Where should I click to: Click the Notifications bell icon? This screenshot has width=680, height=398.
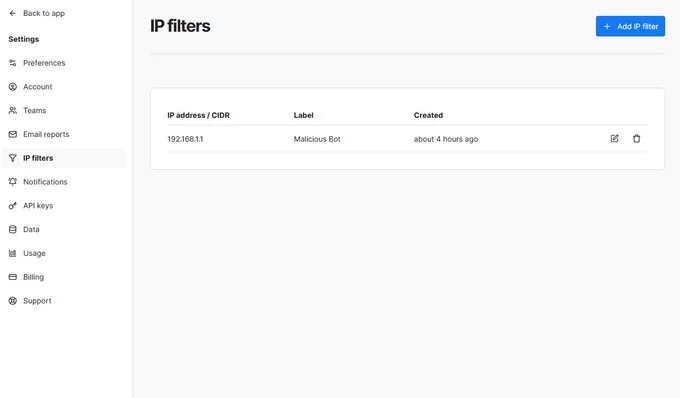13,182
